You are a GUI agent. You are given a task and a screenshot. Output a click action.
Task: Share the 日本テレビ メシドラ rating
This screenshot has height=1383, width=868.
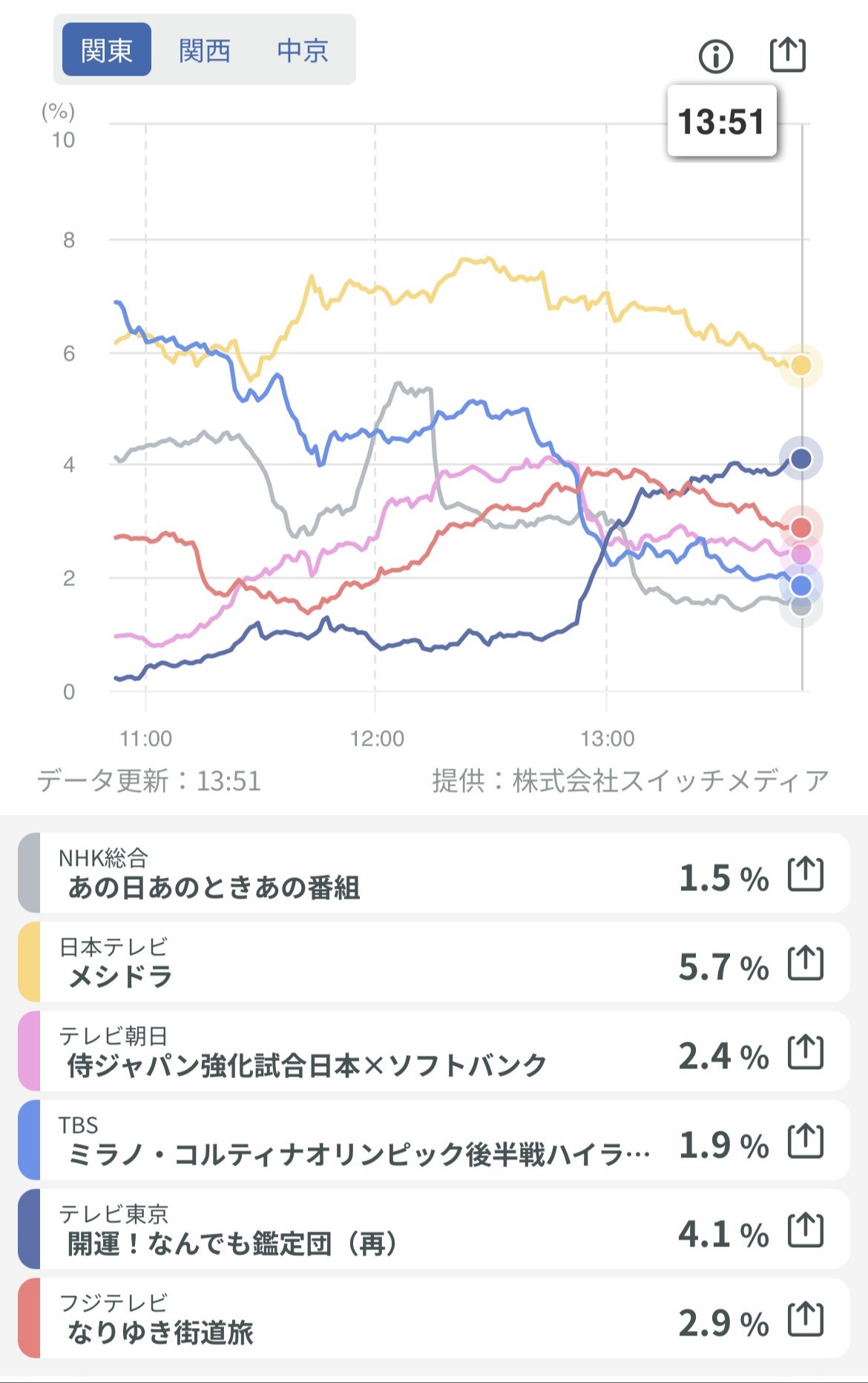pos(806,962)
